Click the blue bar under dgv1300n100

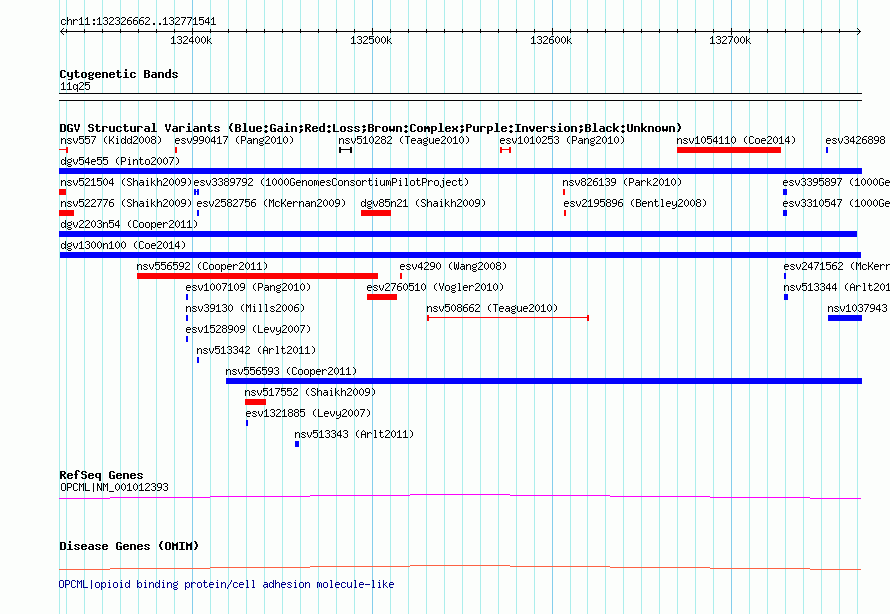point(460,255)
